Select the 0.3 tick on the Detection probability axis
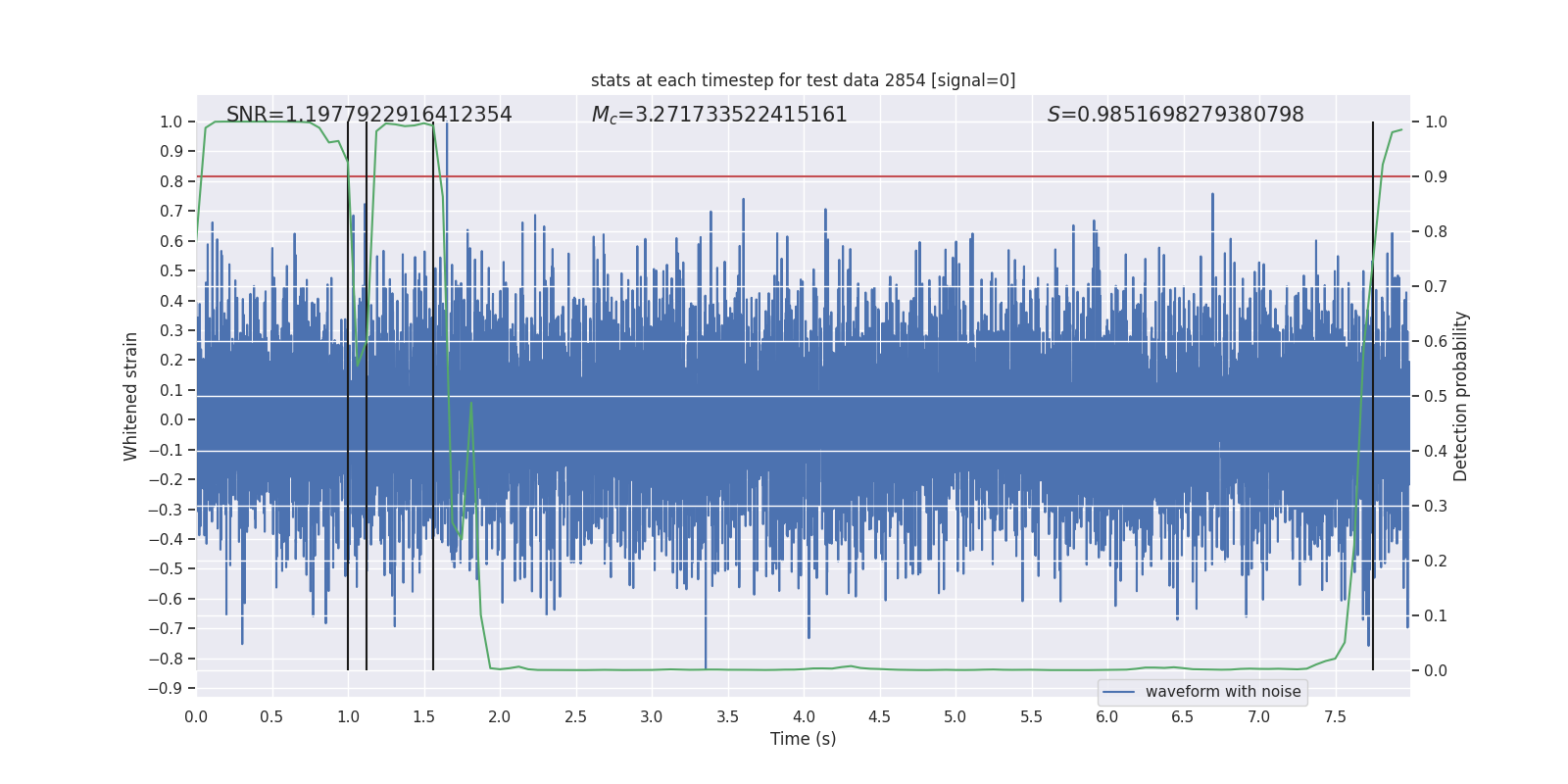This screenshot has height=784, width=1568. click(x=1436, y=506)
